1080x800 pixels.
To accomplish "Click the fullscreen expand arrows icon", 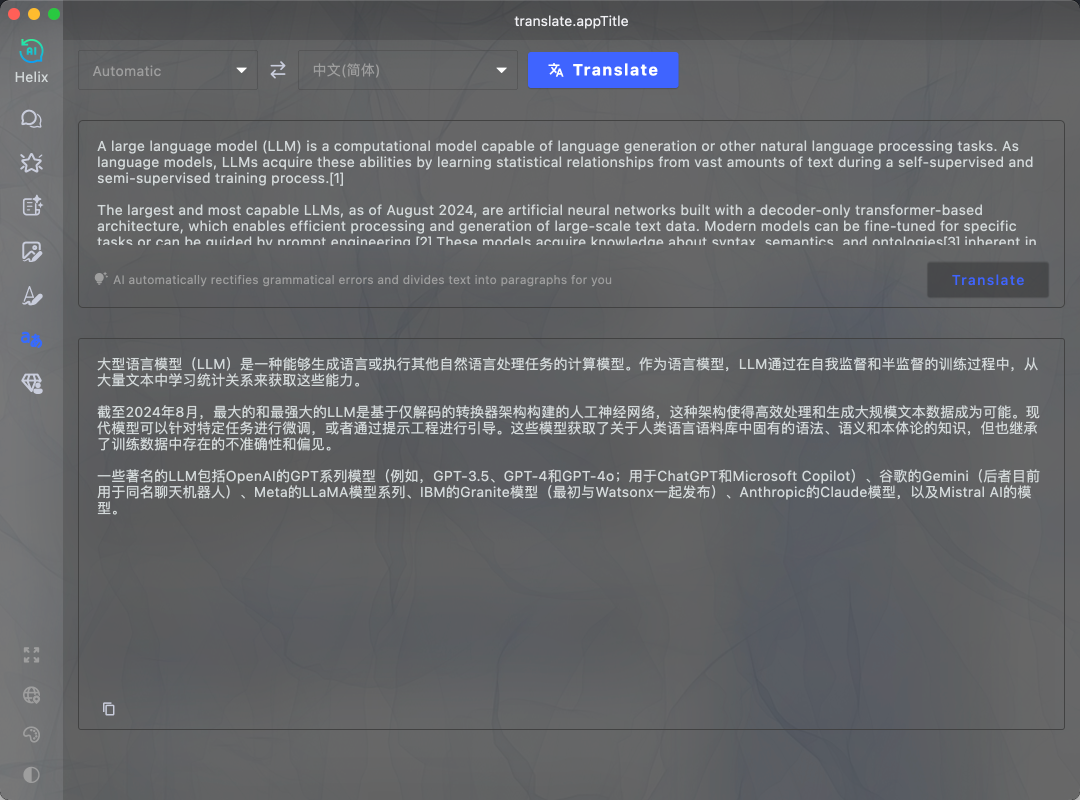I will (31, 655).
